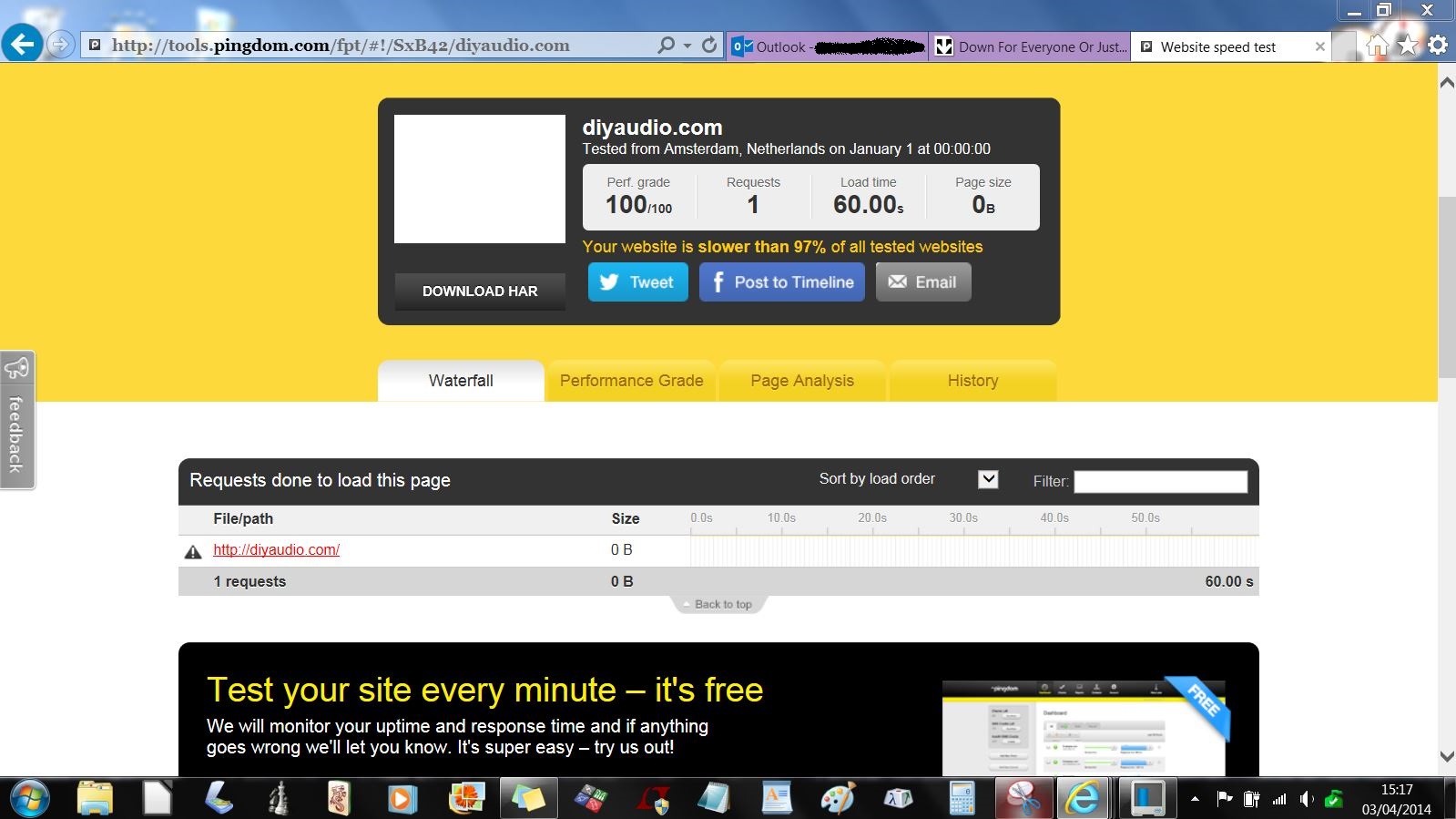
Task: Click the volume speaker tray icon
Action: tap(1307, 799)
